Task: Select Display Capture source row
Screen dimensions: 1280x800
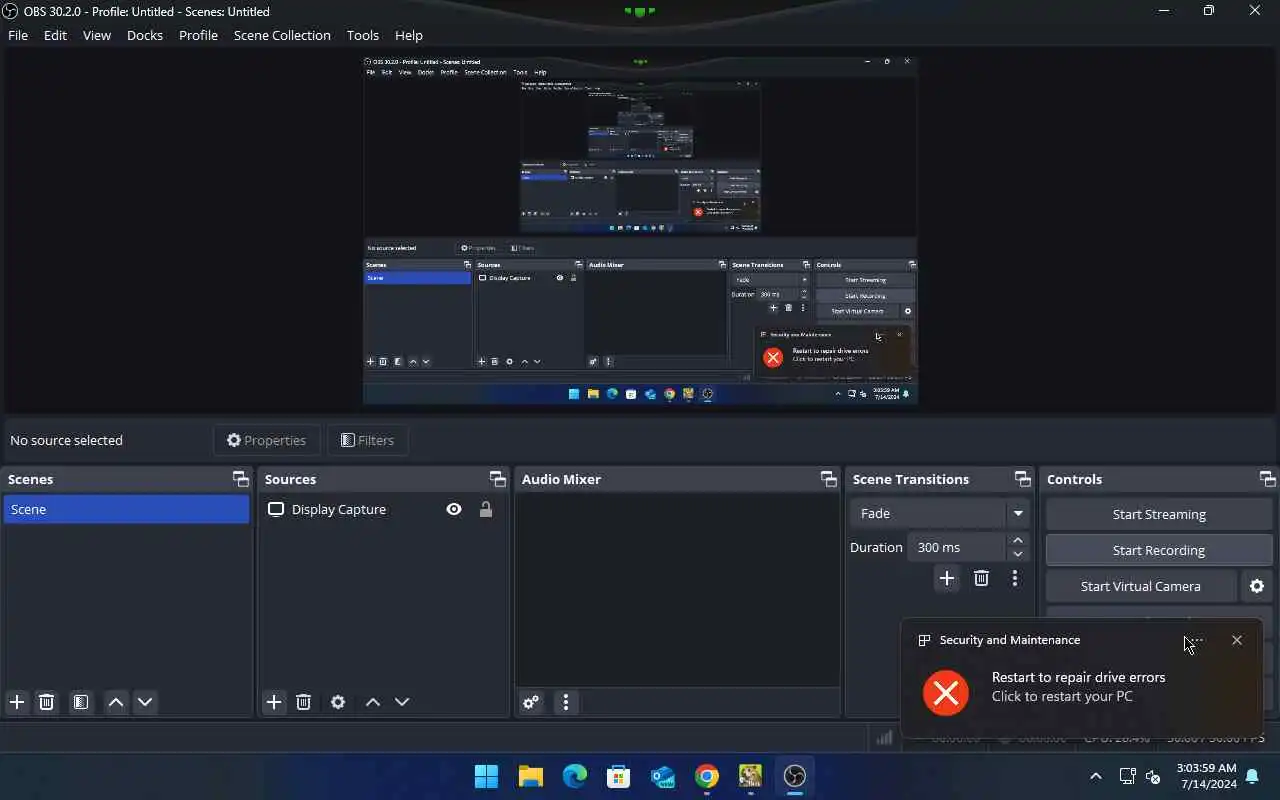Action: point(383,509)
